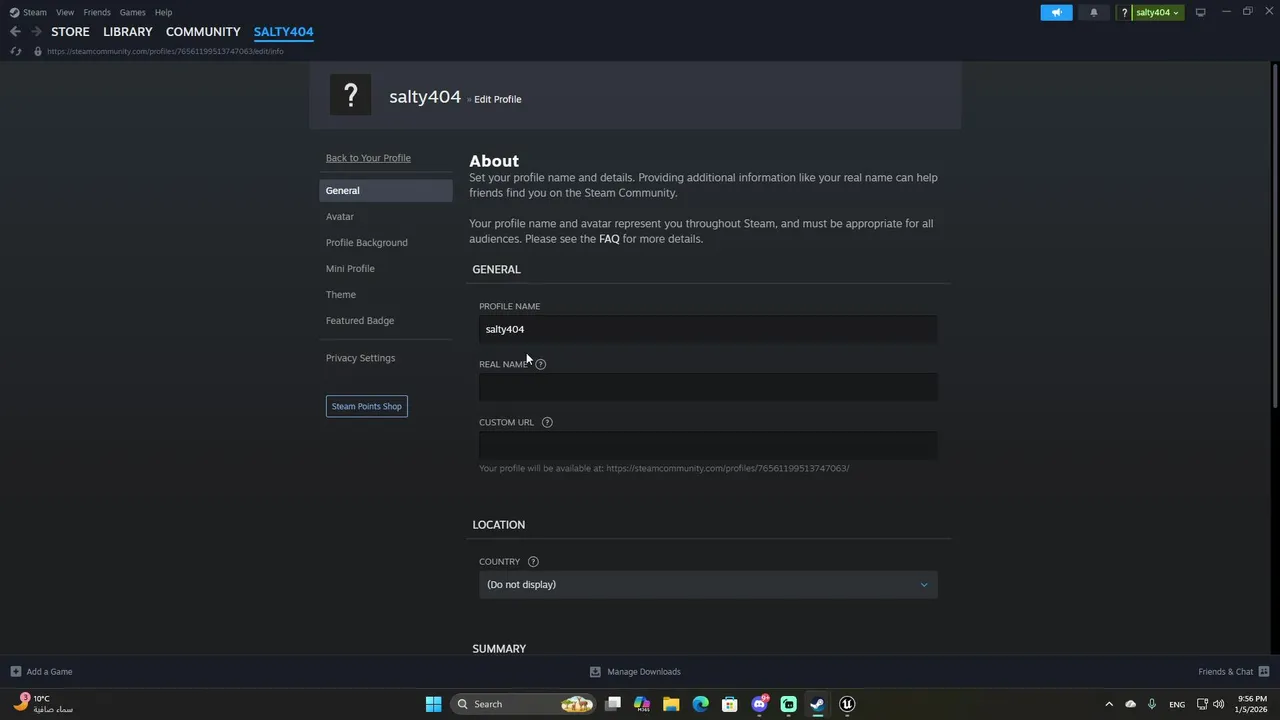Click the ENG language indicator
Viewport: 1280px width, 720px height.
[1177, 704]
